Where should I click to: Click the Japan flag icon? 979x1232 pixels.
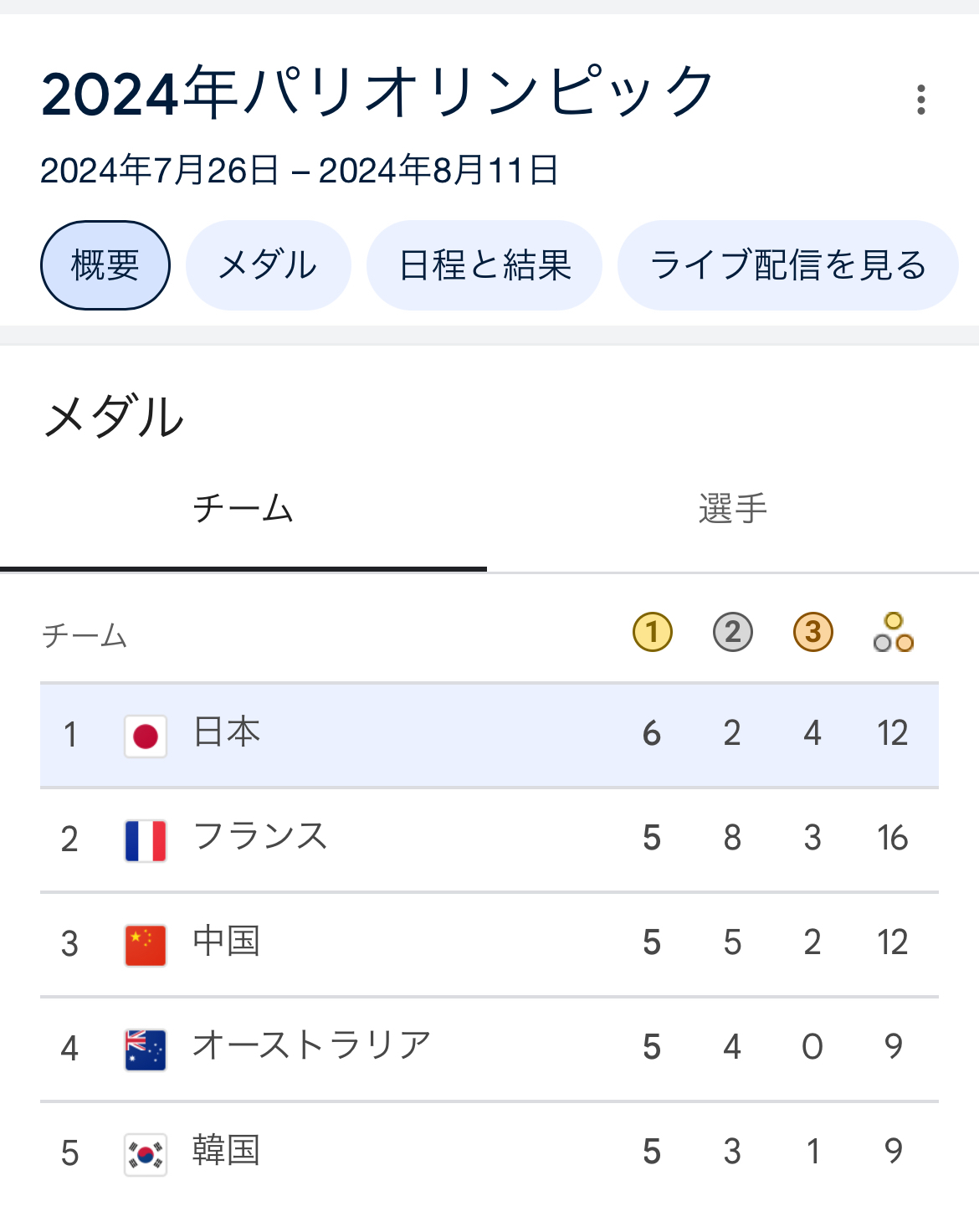click(x=146, y=737)
